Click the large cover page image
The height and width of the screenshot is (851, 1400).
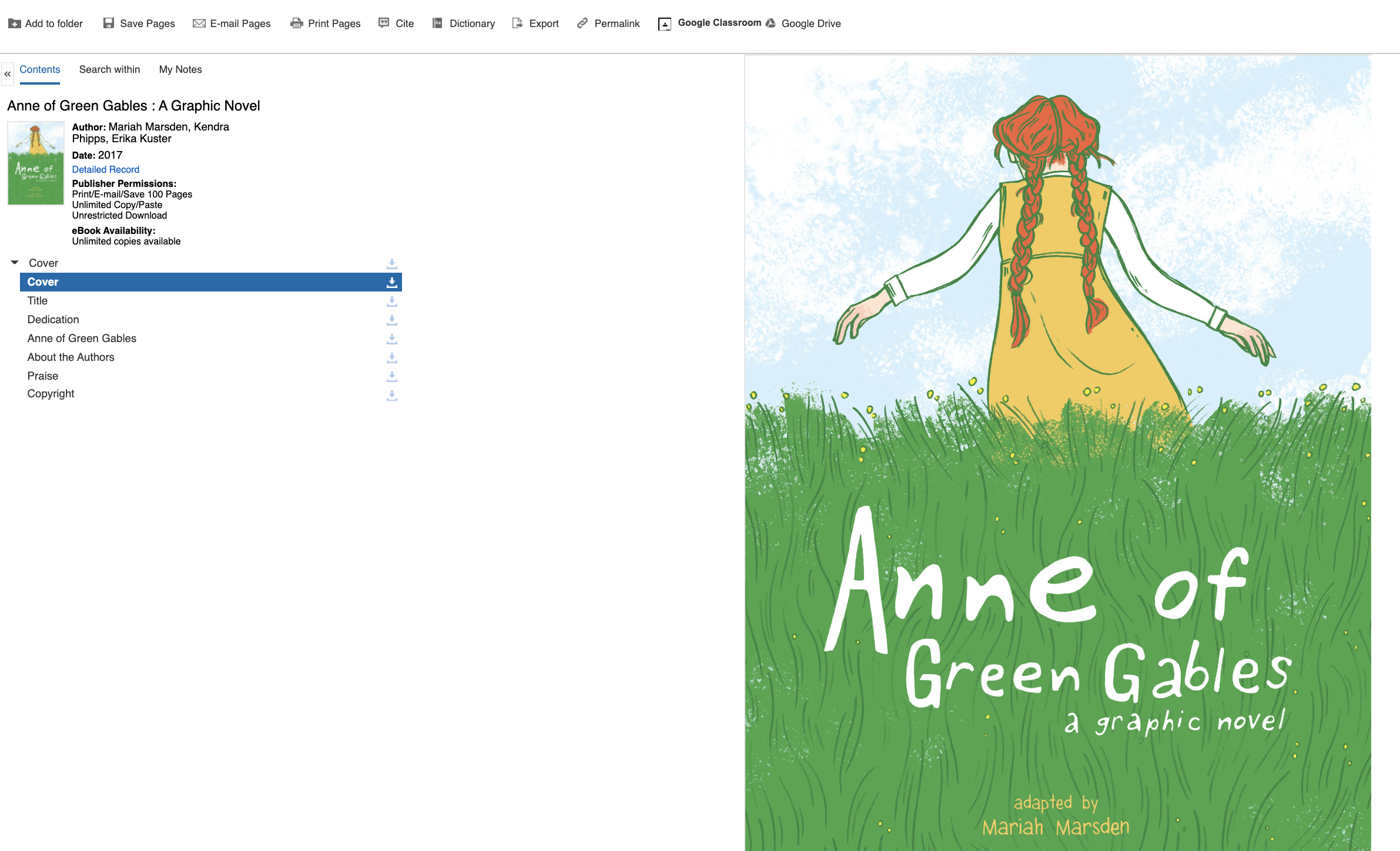click(1058, 453)
